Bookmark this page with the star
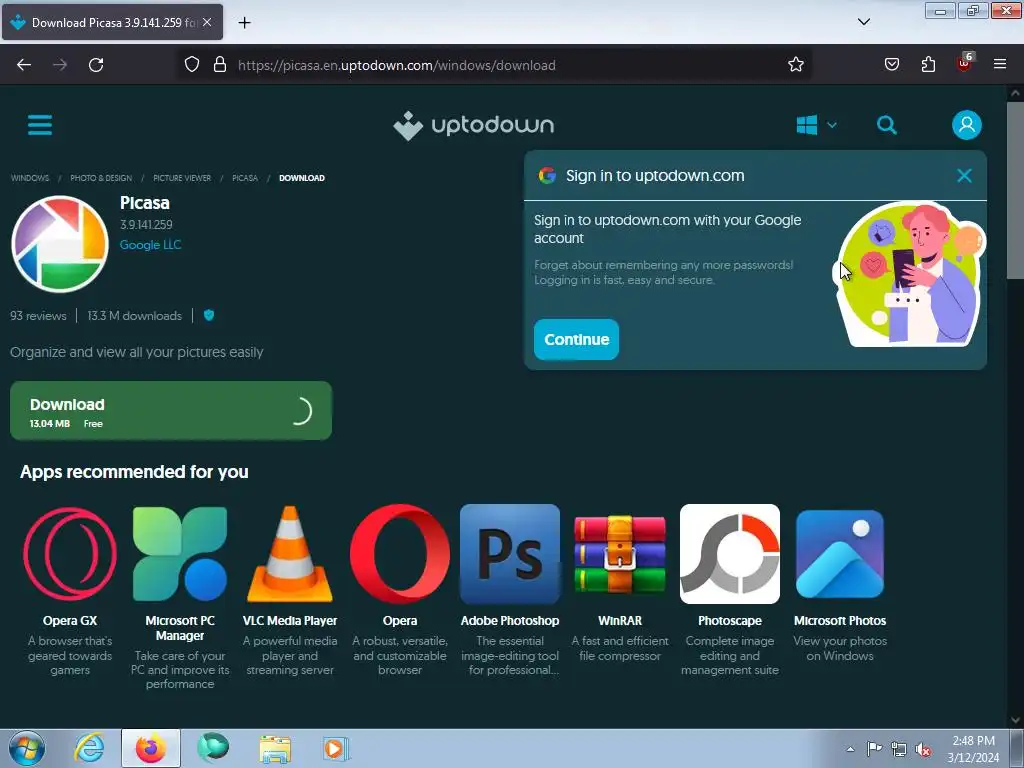This screenshot has height=768, width=1024. [x=795, y=65]
